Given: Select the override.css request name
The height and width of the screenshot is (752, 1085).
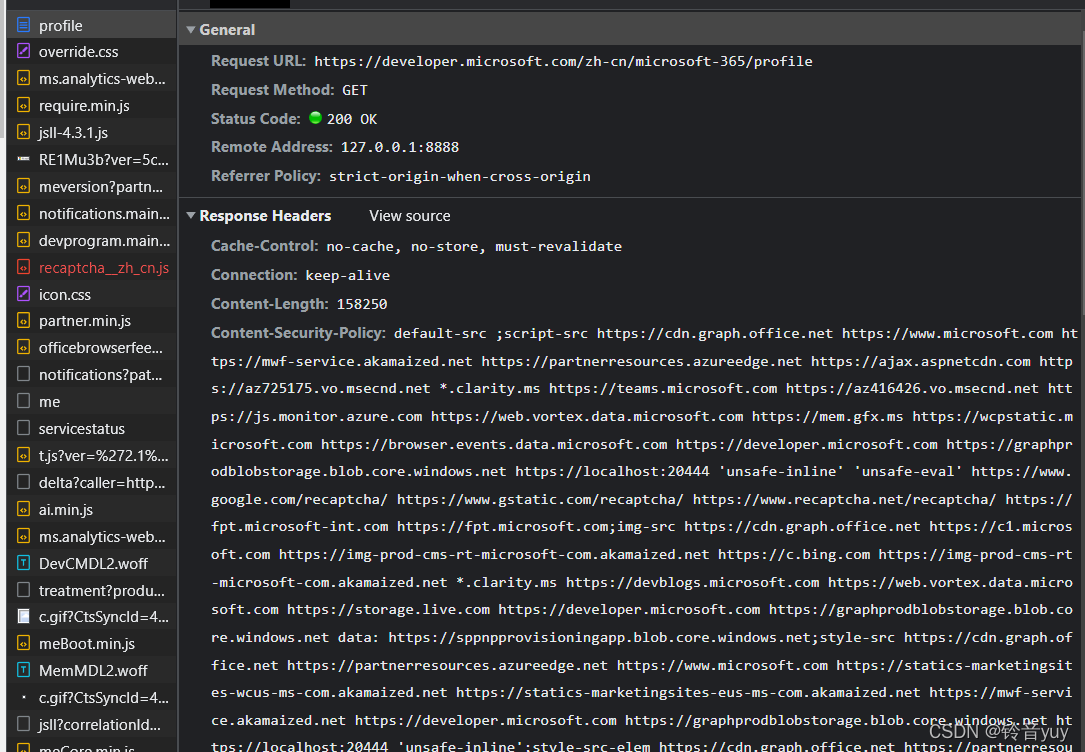Looking at the screenshot, I should pos(78,51).
